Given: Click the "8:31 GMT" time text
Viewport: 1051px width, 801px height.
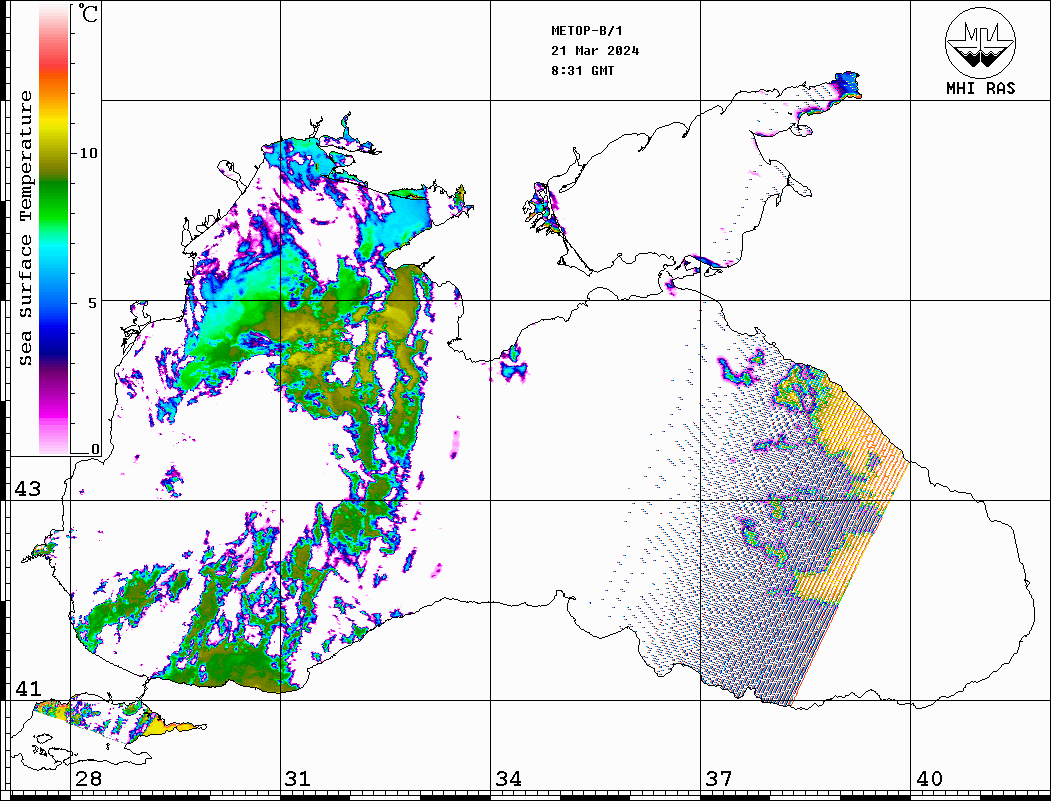Looking at the screenshot, I should pyautogui.click(x=582, y=70).
